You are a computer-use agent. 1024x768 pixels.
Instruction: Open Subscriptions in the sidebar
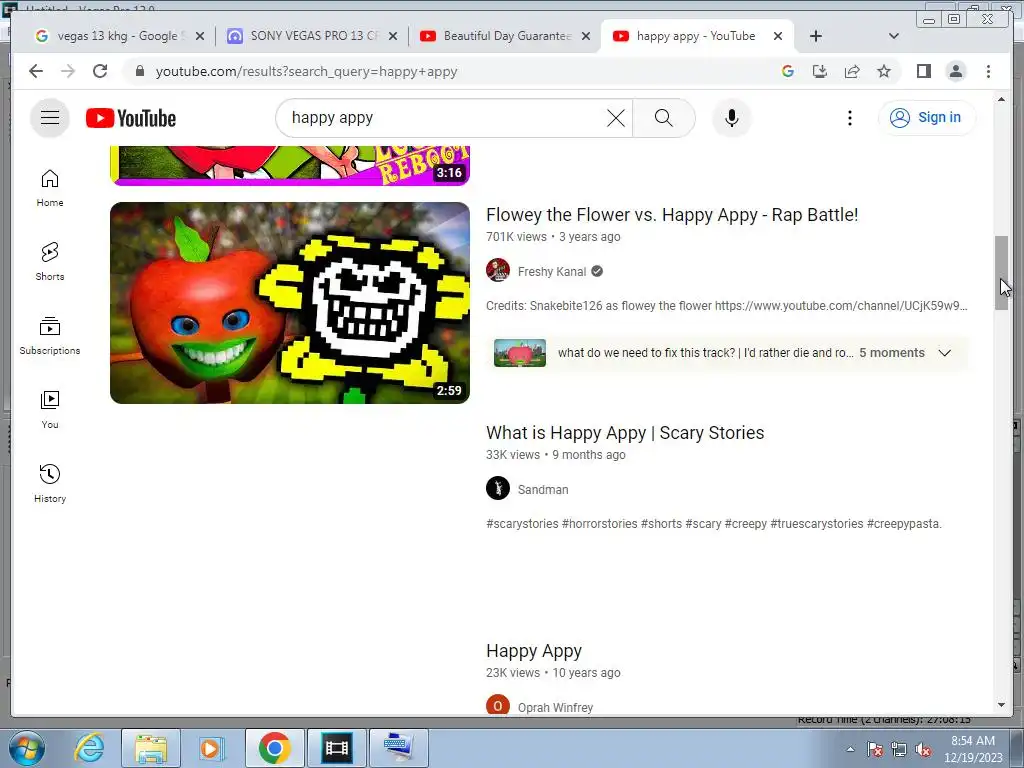(50, 336)
